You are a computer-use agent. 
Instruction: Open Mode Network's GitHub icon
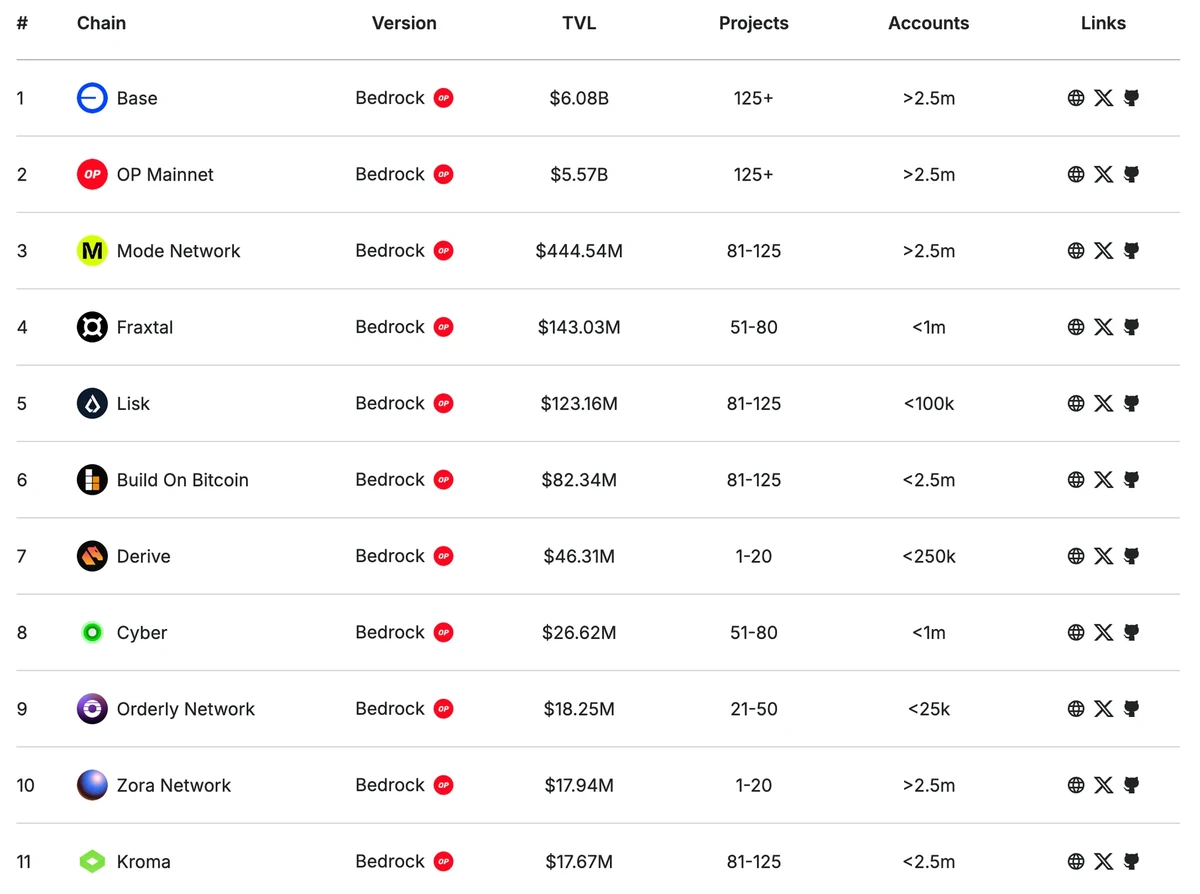click(x=1131, y=251)
